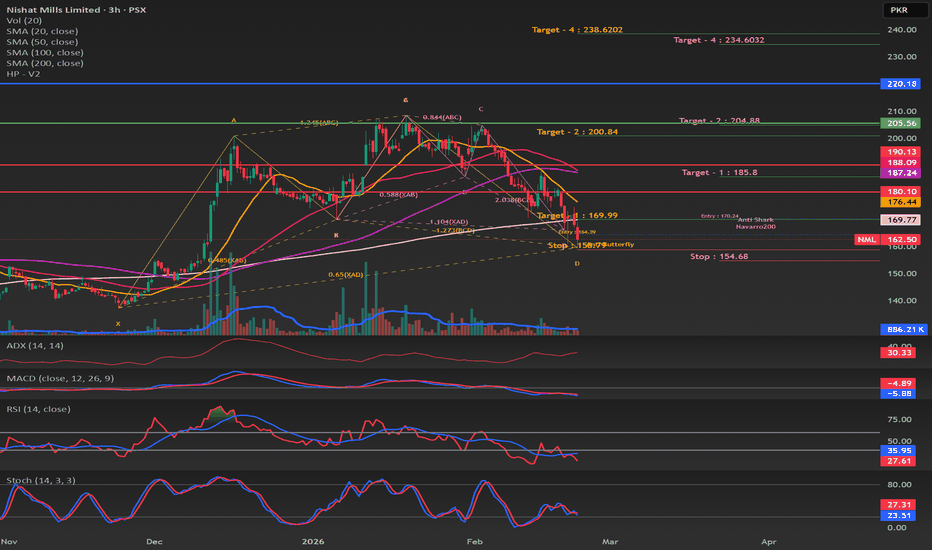Click the 0.844(ABC) ratio label
The width and height of the screenshot is (932, 550).
click(x=442, y=117)
